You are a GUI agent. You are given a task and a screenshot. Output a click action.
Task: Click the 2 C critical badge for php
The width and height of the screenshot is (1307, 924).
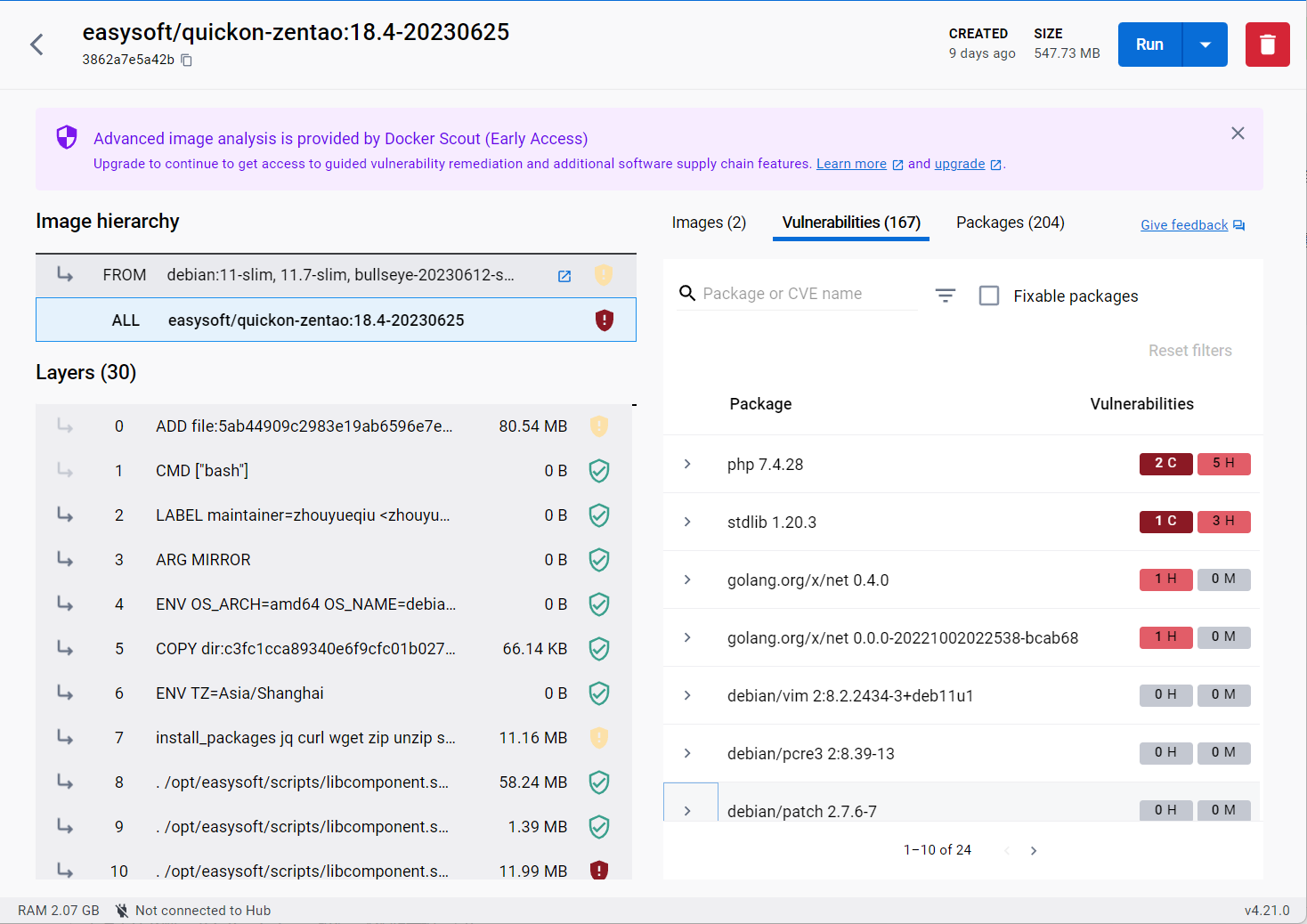tap(1166, 464)
